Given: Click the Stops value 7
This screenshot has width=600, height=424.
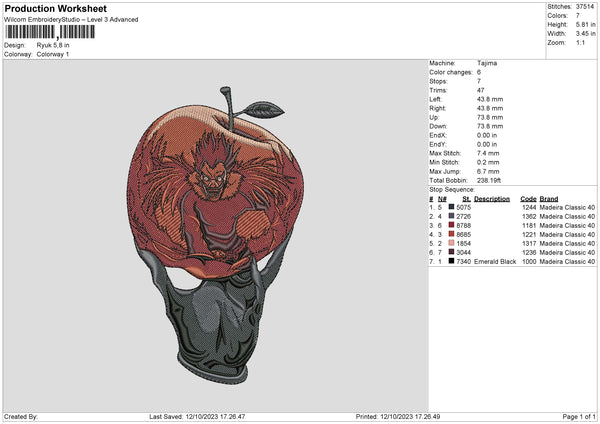Looking at the screenshot, I should pyautogui.click(x=479, y=81).
